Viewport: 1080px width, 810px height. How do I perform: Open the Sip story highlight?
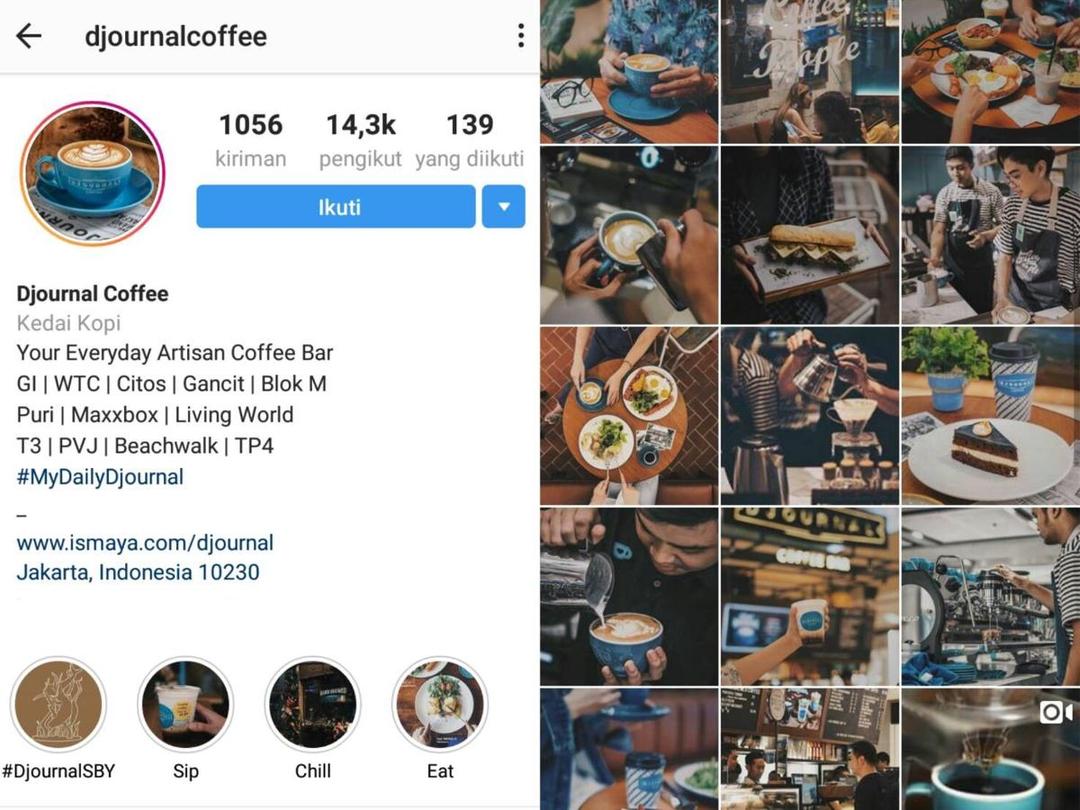[185, 703]
